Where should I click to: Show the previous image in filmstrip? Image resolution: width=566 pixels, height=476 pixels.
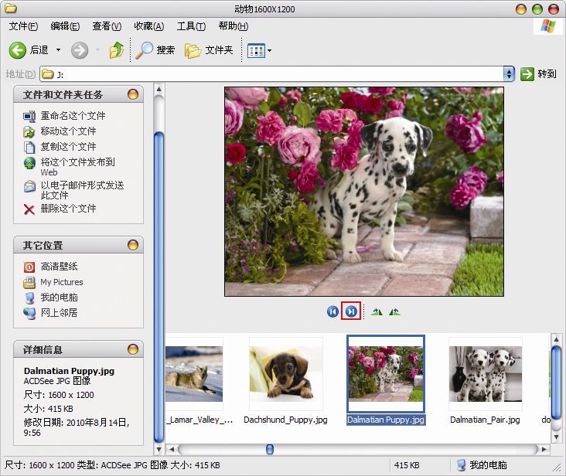[x=332, y=311]
